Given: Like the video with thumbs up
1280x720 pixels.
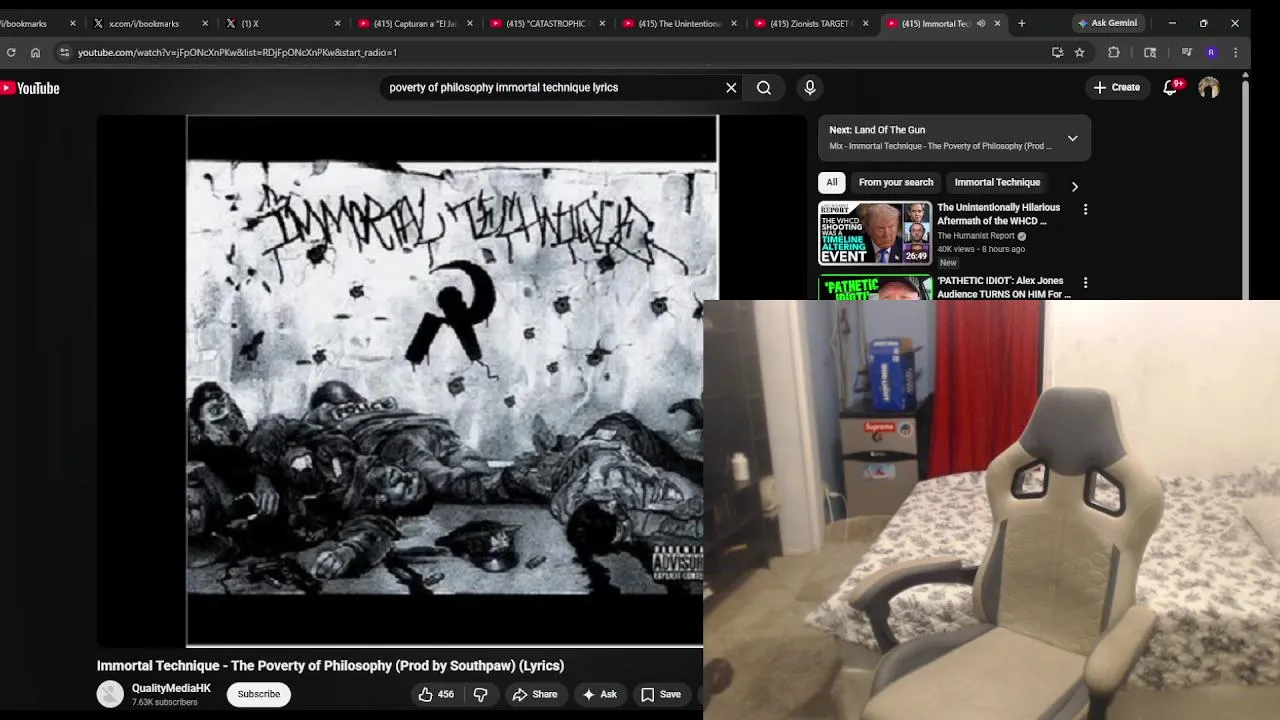Looking at the screenshot, I should (436, 694).
